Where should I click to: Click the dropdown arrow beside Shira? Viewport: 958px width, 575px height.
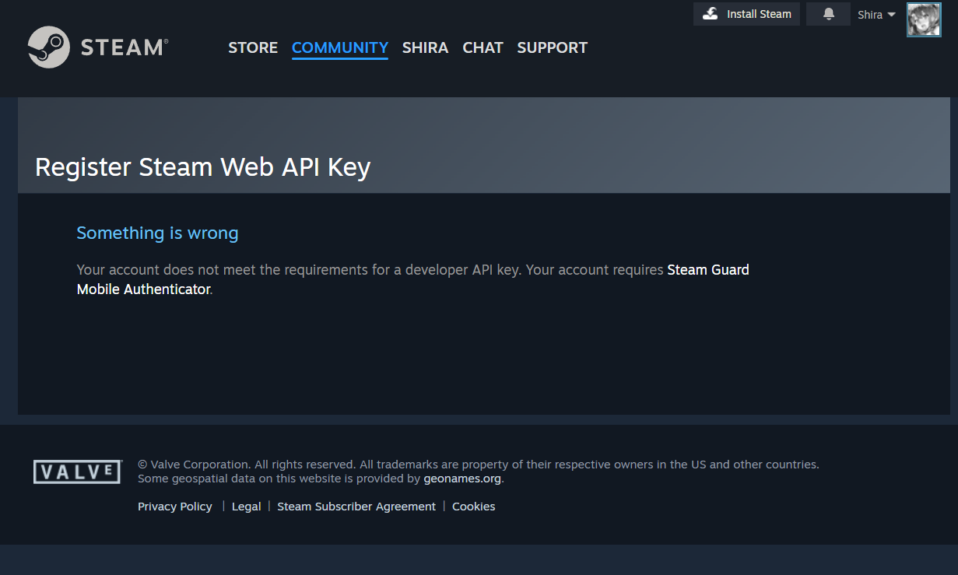891,15
